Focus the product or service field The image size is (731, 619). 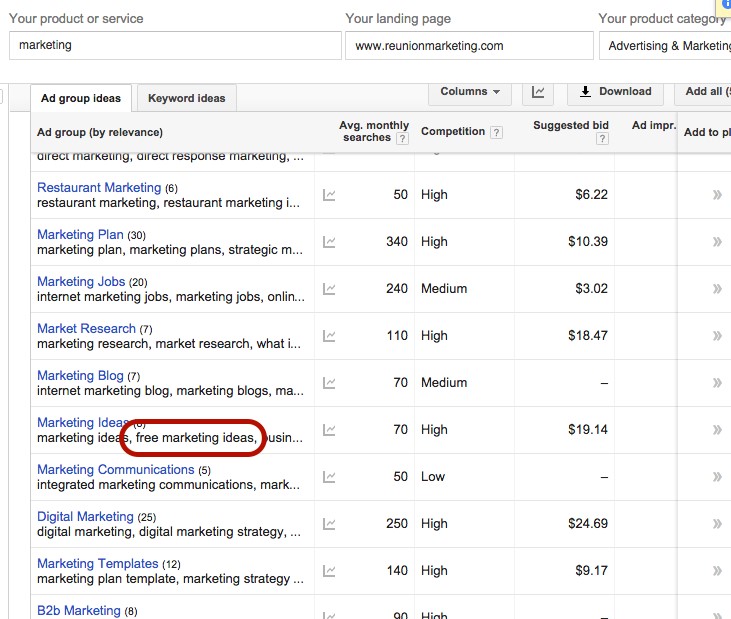click(175, 46)
